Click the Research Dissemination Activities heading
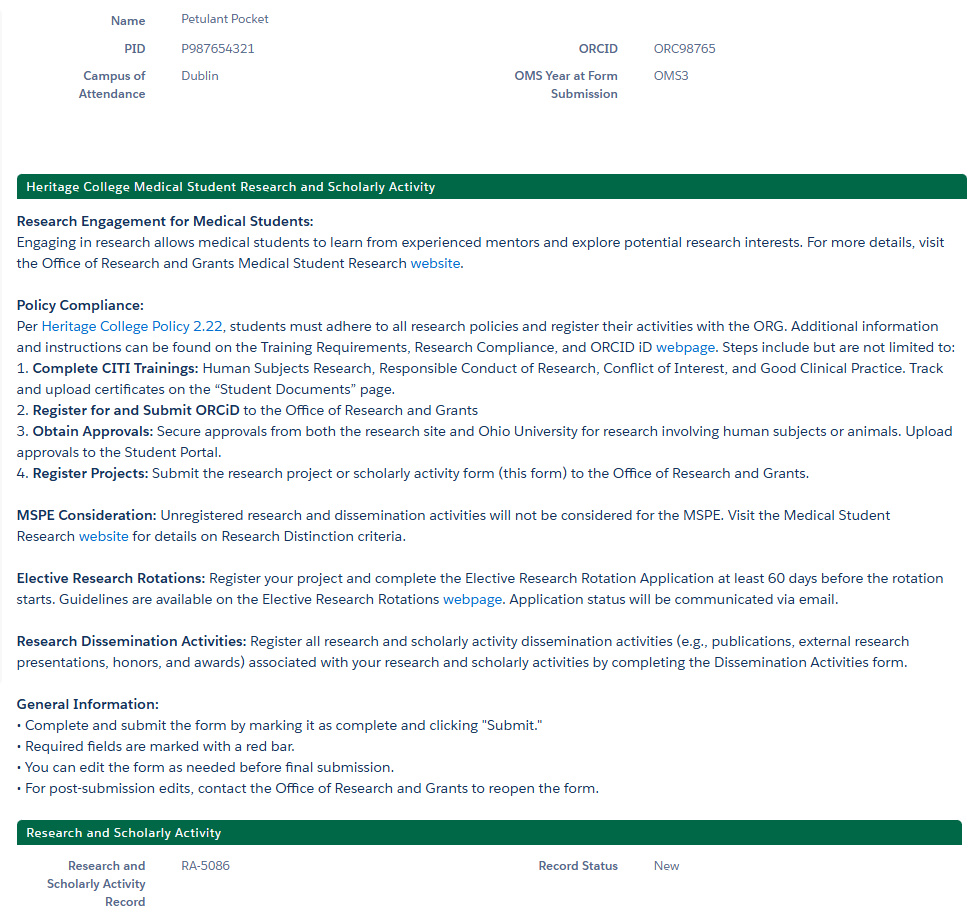977x910 pixels. coord(131,641)
